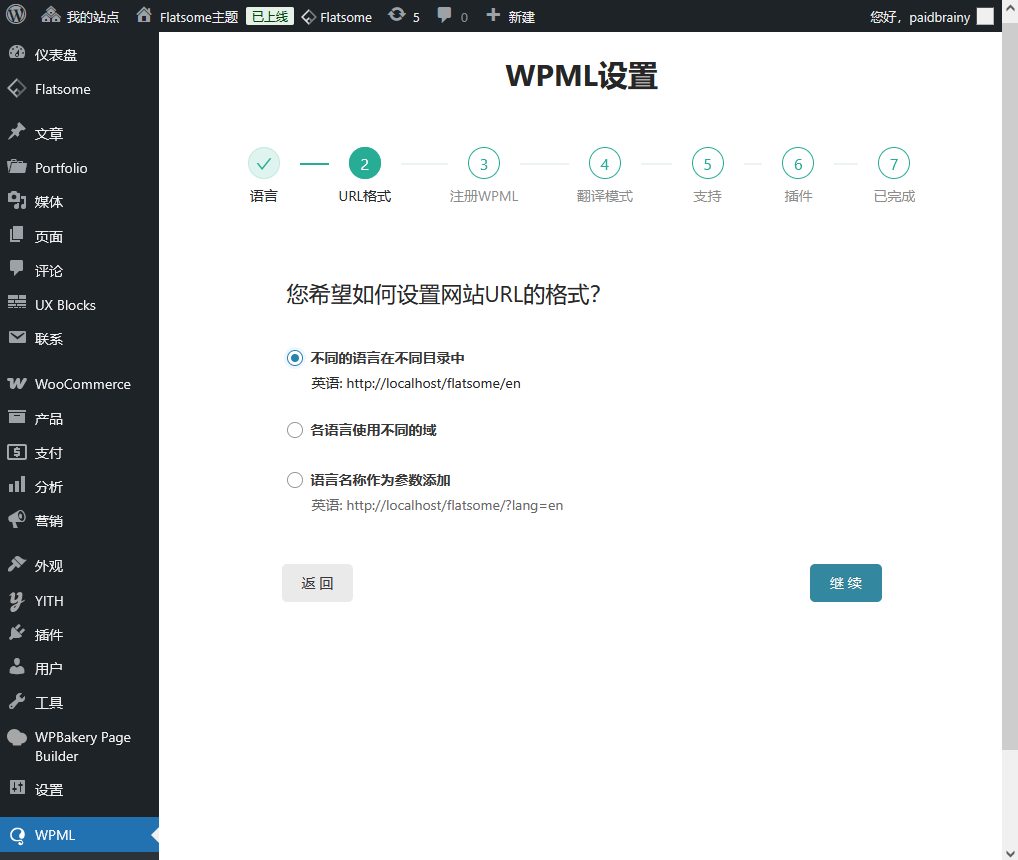This screenshot has width=1018, height=860.
Task: Click step 4 翻译模式 circle
Action: pos(604,164)
